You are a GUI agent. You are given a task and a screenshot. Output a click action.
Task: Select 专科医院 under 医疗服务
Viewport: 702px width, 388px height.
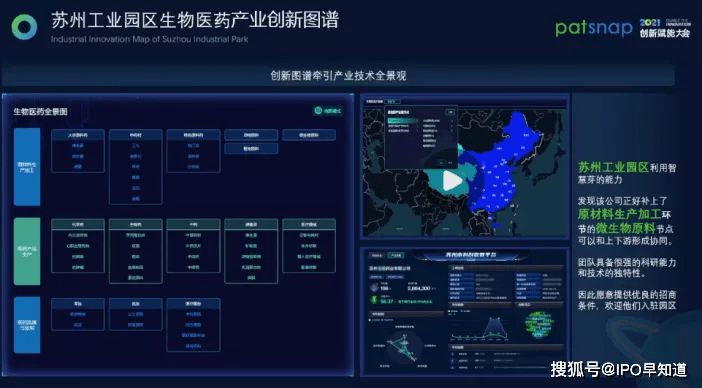(193, 314)
